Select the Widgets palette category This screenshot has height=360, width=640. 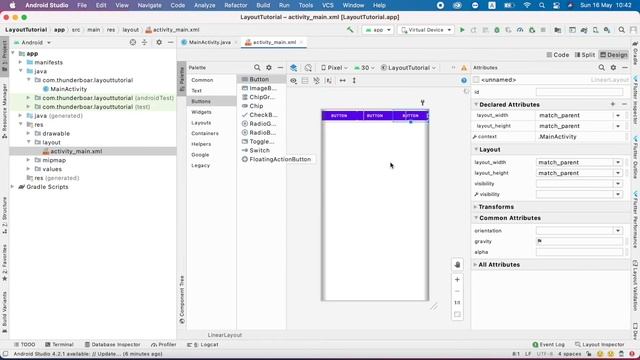[x=201, y=112]
